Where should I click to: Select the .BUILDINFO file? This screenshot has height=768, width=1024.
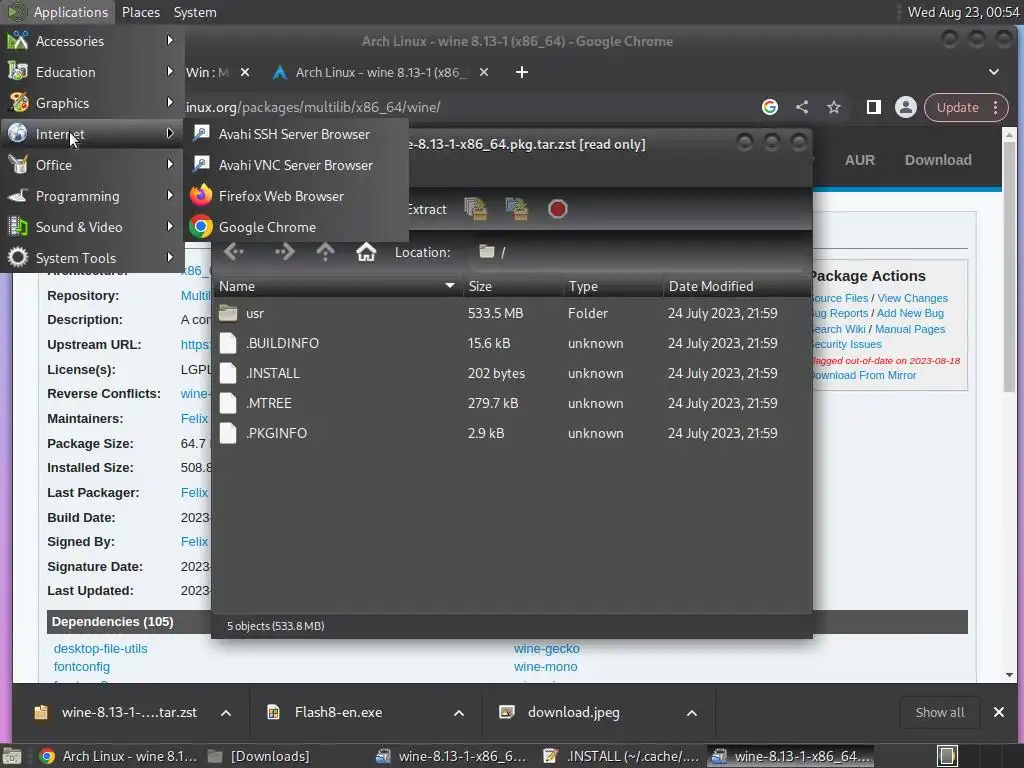512,344
